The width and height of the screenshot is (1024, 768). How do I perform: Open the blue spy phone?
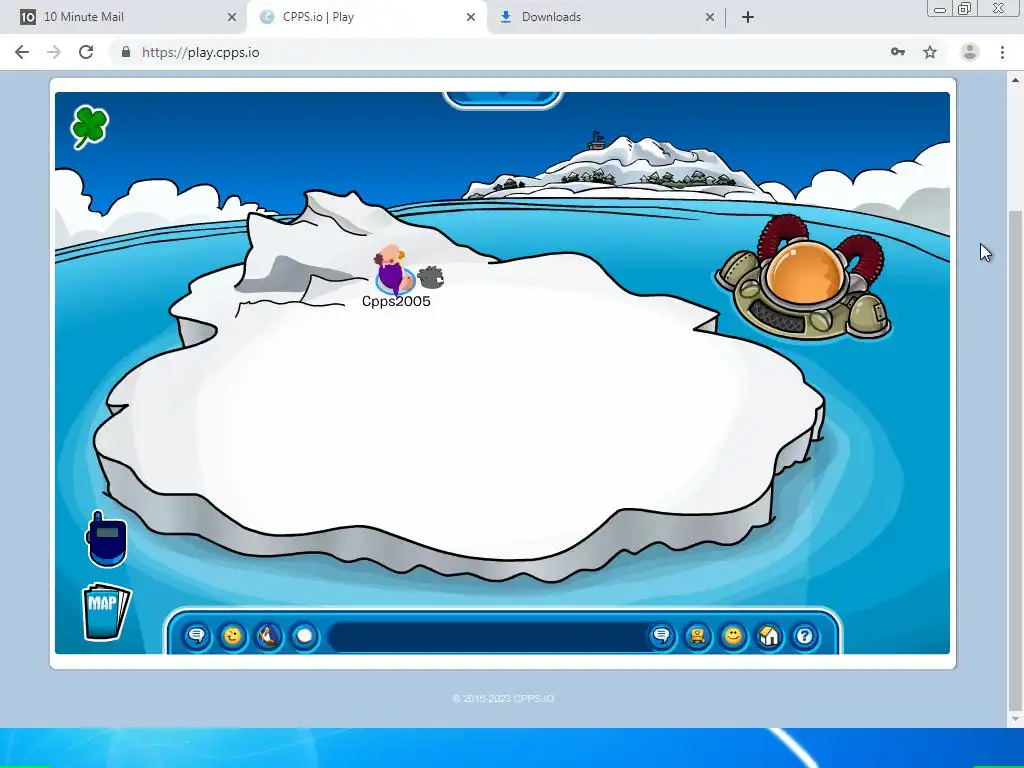coord(106,539)
